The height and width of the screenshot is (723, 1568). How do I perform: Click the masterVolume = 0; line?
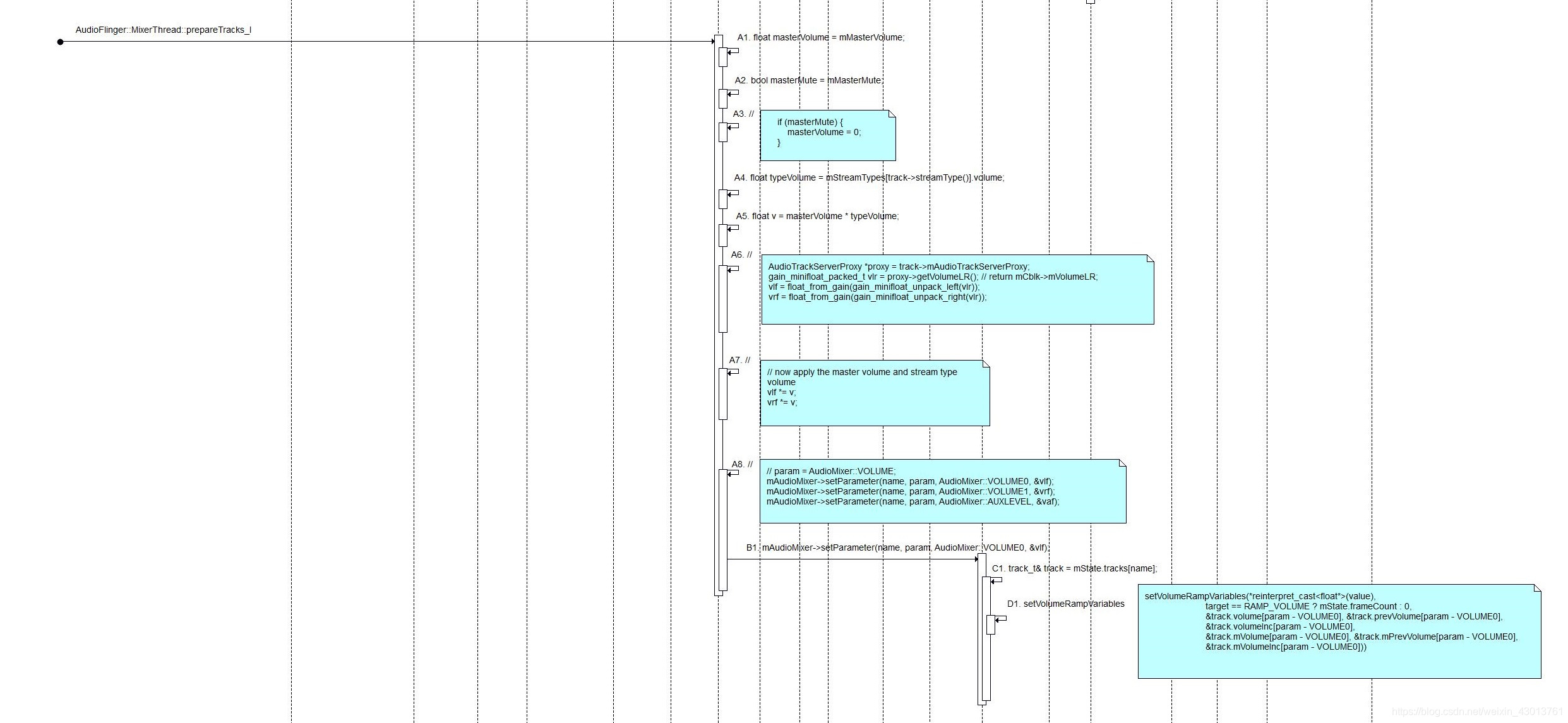click(823, 132)
